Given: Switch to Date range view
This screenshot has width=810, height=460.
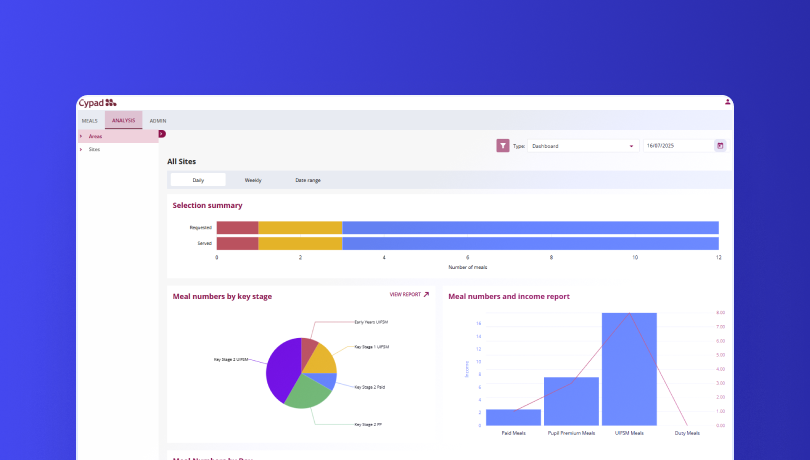Looking at the screenshot, I should (308, 180).
